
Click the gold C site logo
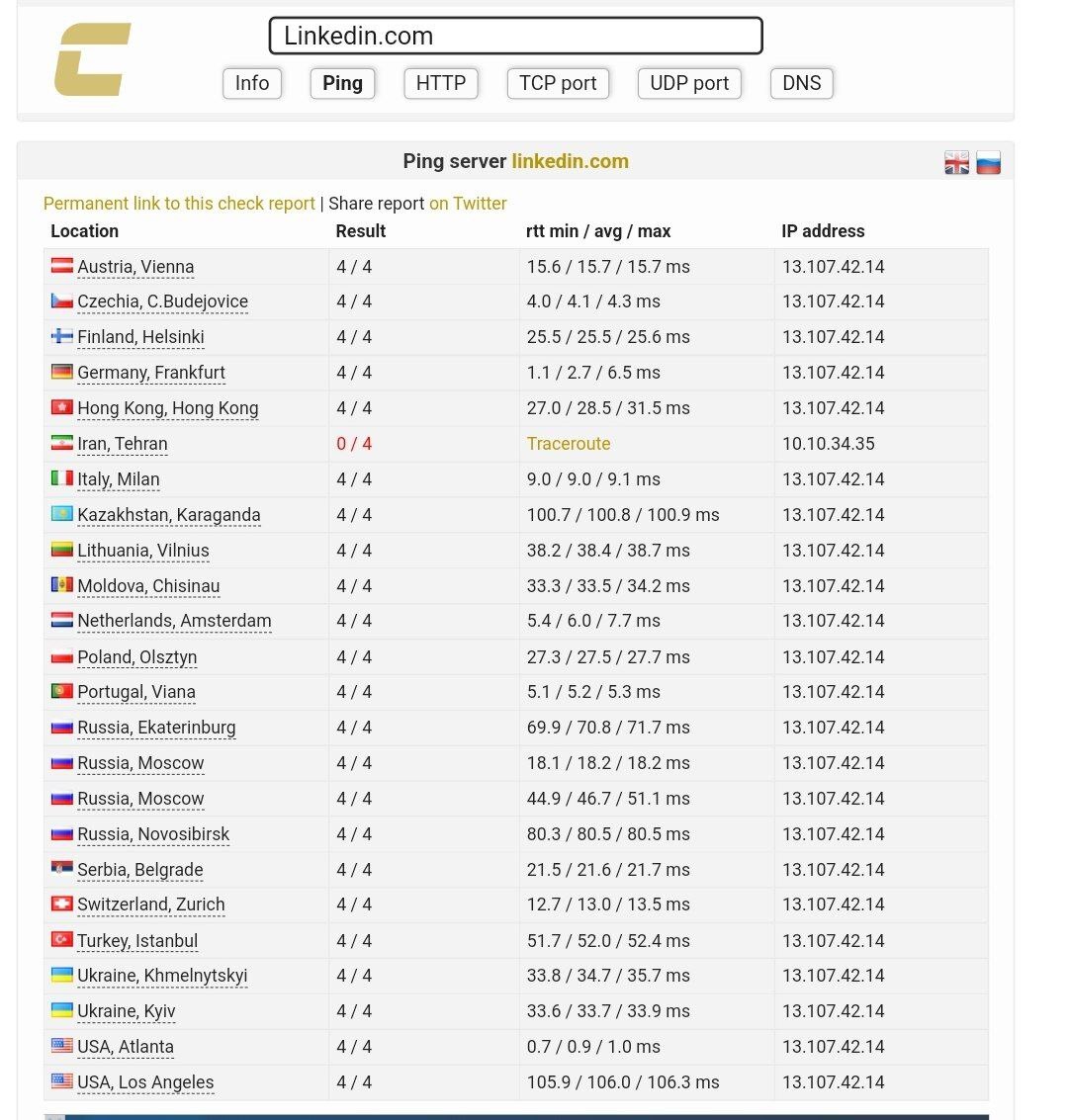92,60
